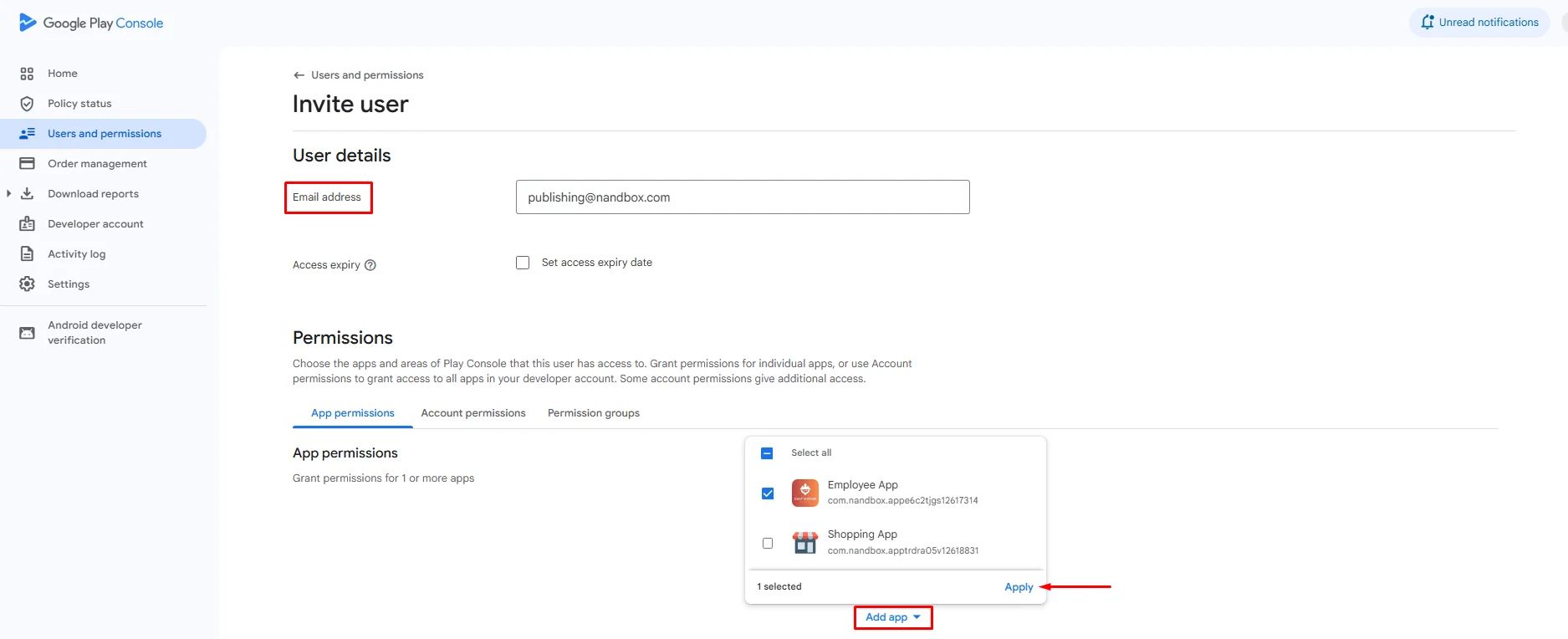The width and height of the screenshot is (1568, 639).
Task: Open the Permission groups tab
Action: click(594, 413)
